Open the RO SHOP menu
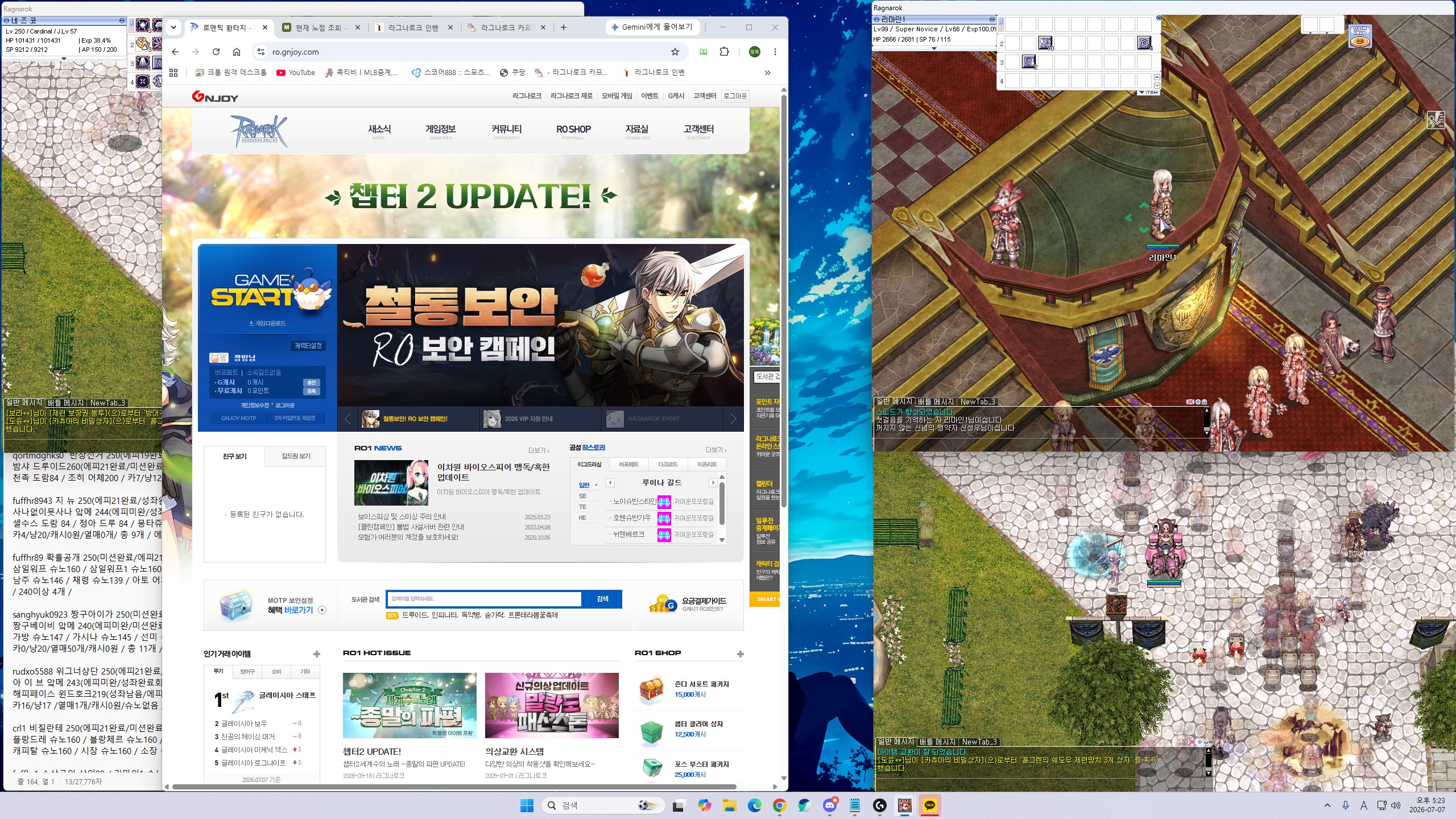This screenshot has height=819, width=1456. pos(573,131)
